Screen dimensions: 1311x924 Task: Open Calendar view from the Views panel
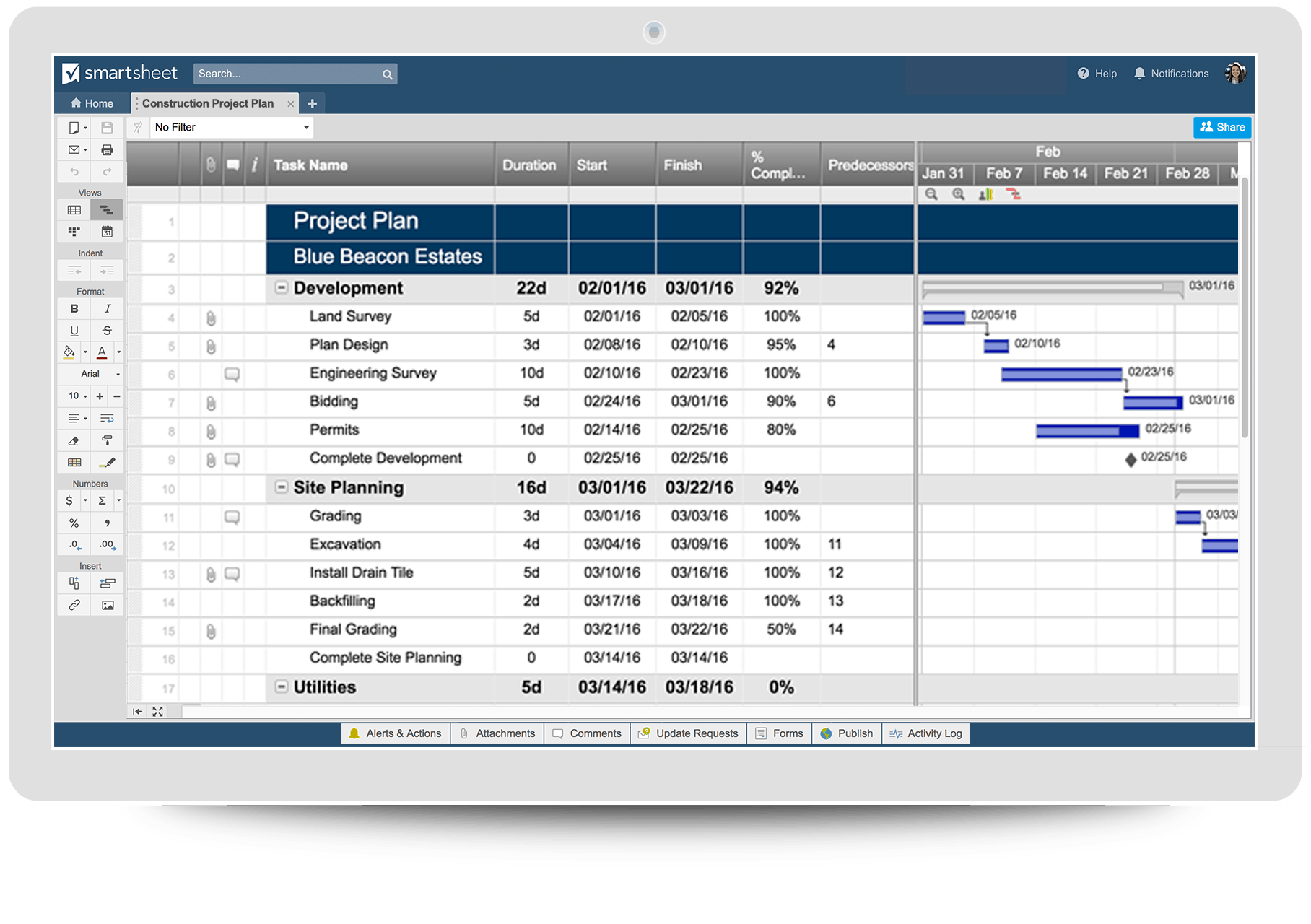[x=107, y=232]
